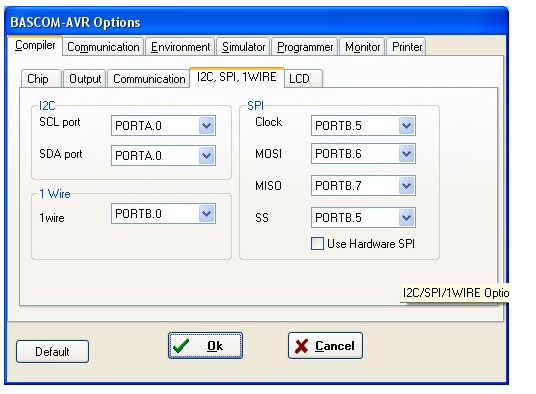Click the MOSI label
The image size is (536, 394).
[268, 154]
